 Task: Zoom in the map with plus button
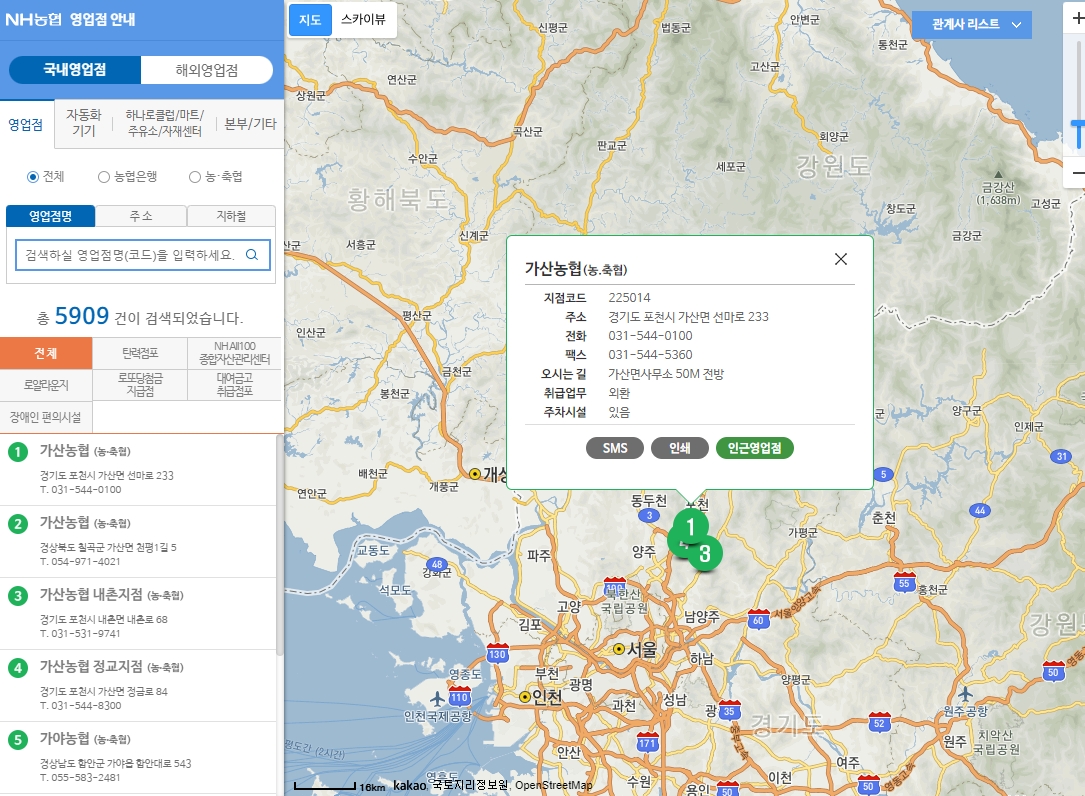[x=1077, y=19]
